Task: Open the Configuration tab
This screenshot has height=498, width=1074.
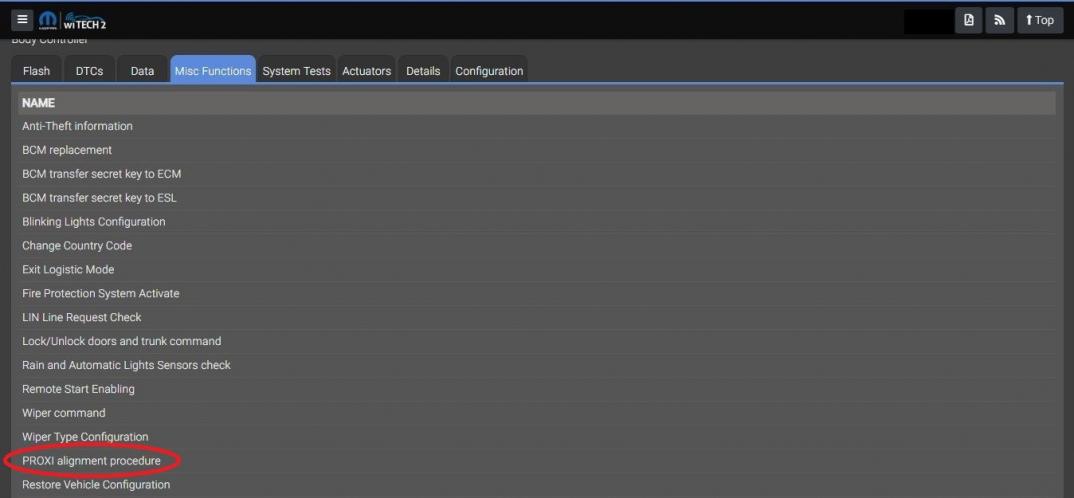Action: point(489,71)
